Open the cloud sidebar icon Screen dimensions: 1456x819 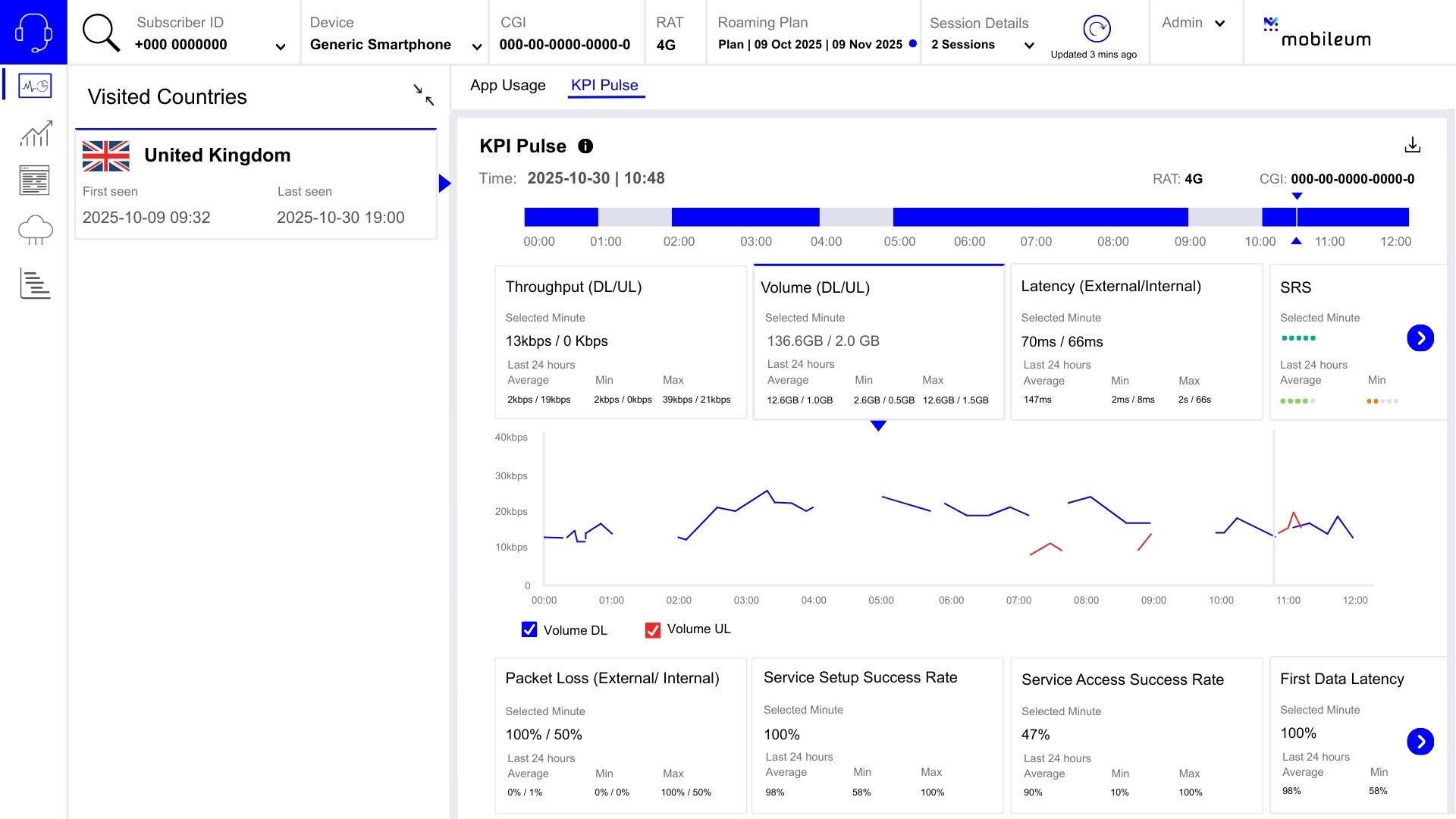(x=35, y=230)
